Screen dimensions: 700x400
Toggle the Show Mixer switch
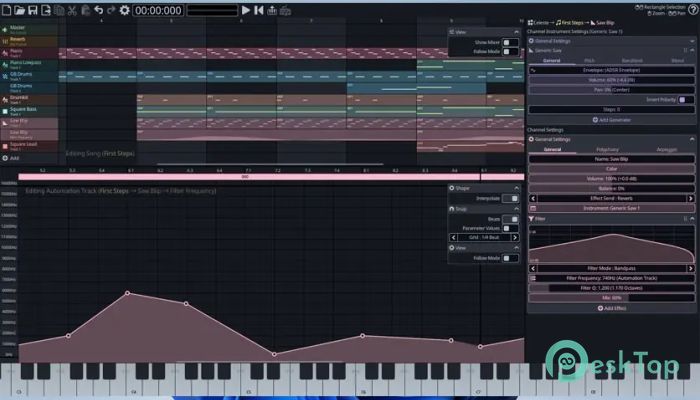point(510,42)
